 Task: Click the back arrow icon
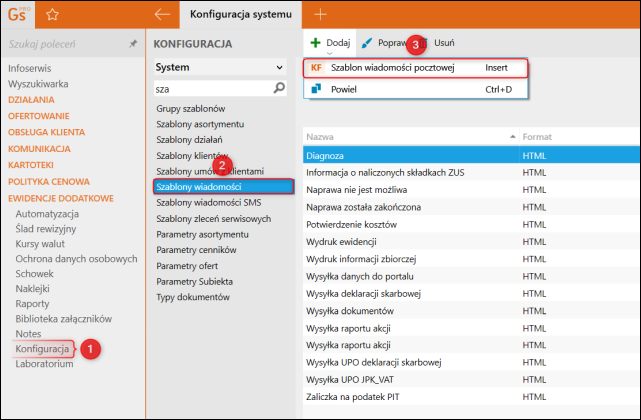tap(163, 14)
